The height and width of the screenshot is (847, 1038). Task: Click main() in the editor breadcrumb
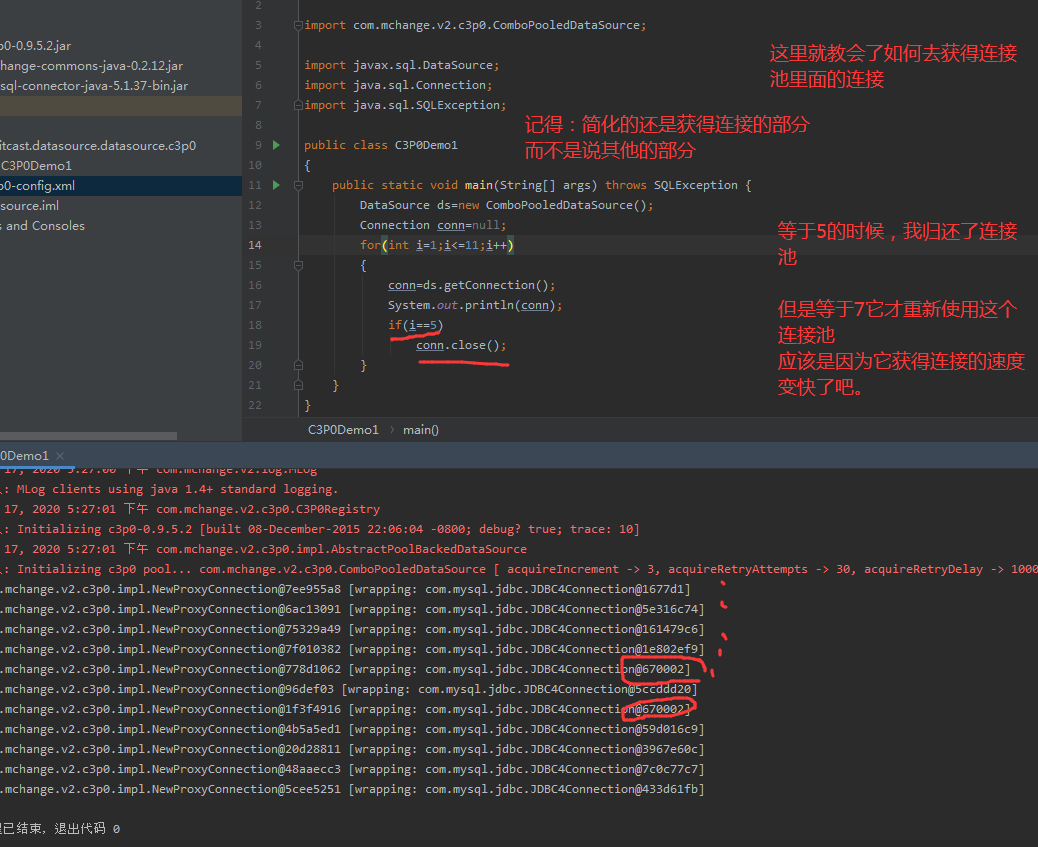(421, 430)
